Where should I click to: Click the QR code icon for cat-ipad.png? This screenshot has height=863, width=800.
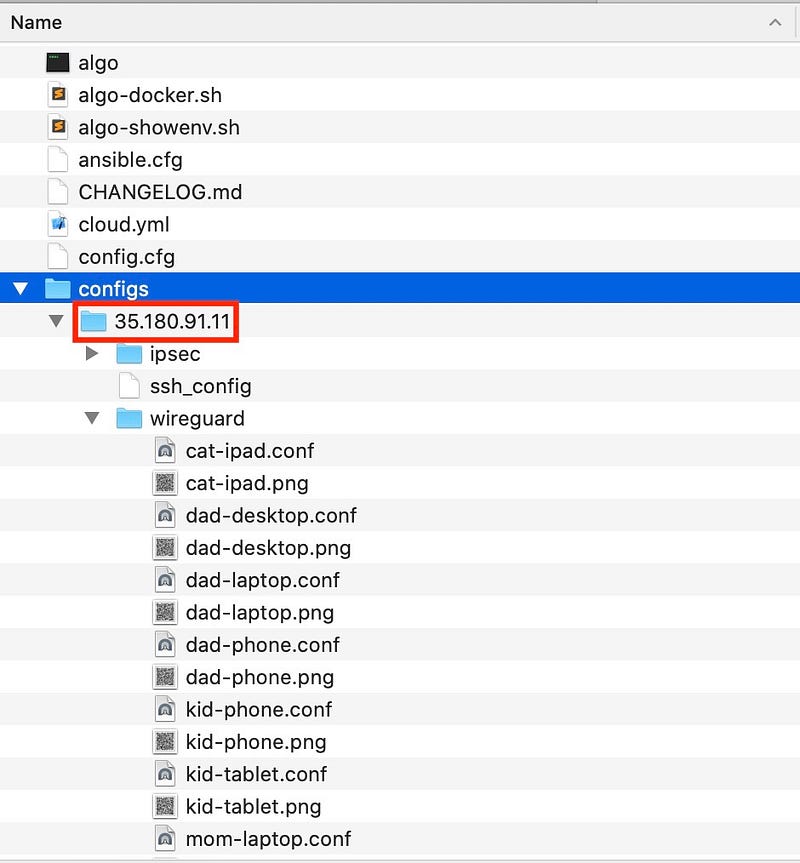165,482
